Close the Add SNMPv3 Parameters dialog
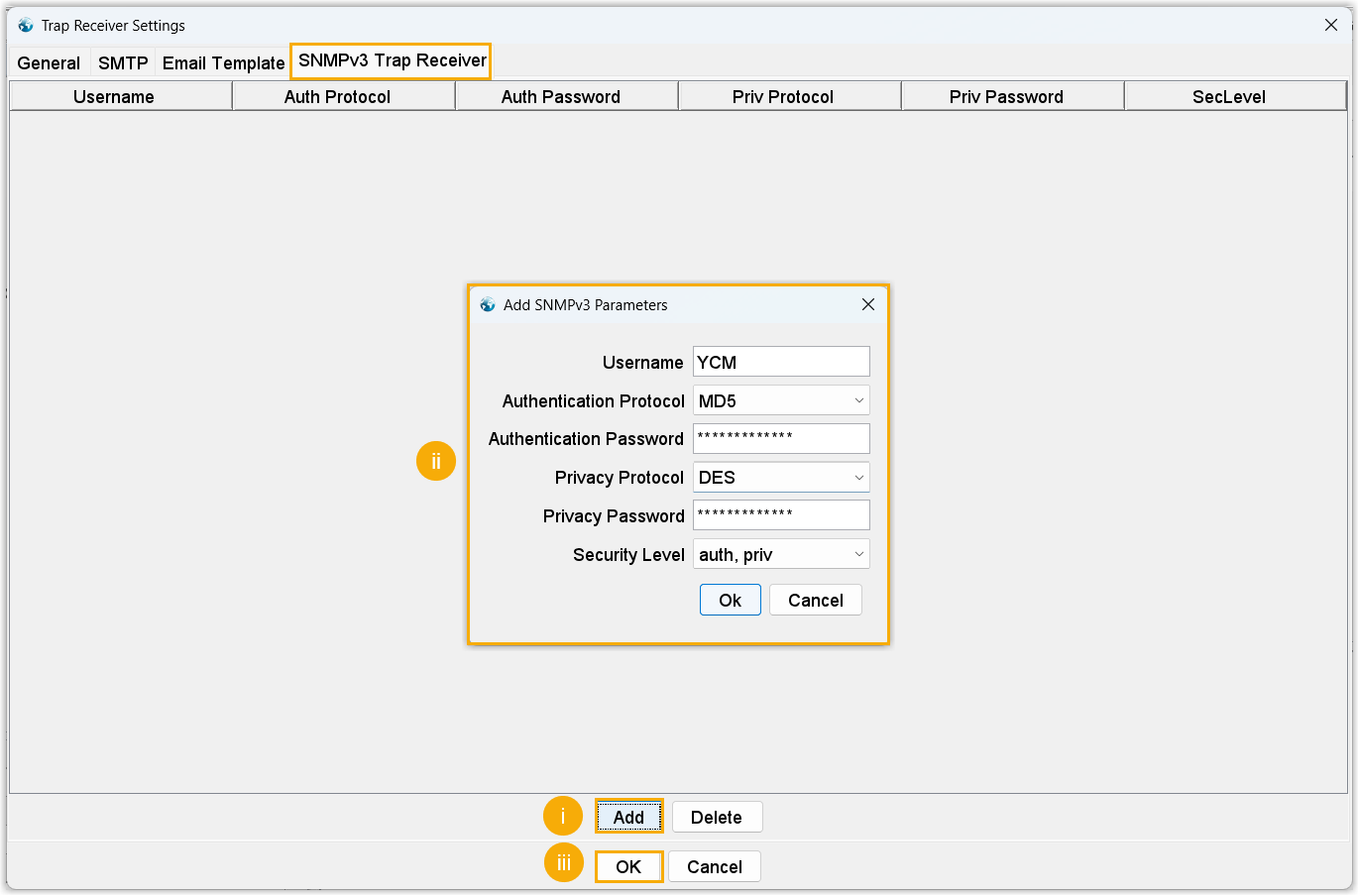This screenshot has height=896, width=1359. click(x=867, y=305)
